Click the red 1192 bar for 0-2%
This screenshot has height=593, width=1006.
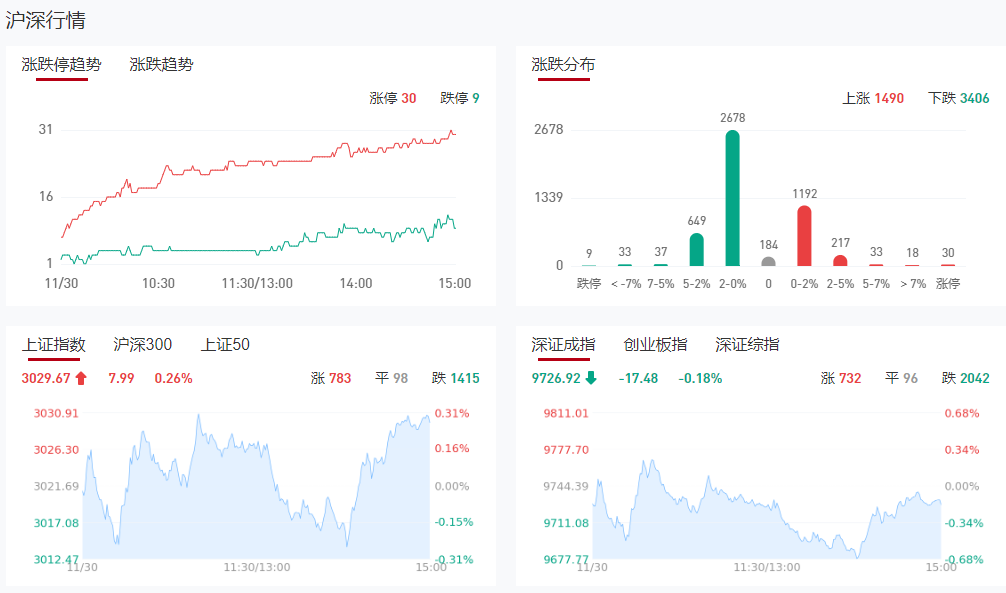[804, 236]
